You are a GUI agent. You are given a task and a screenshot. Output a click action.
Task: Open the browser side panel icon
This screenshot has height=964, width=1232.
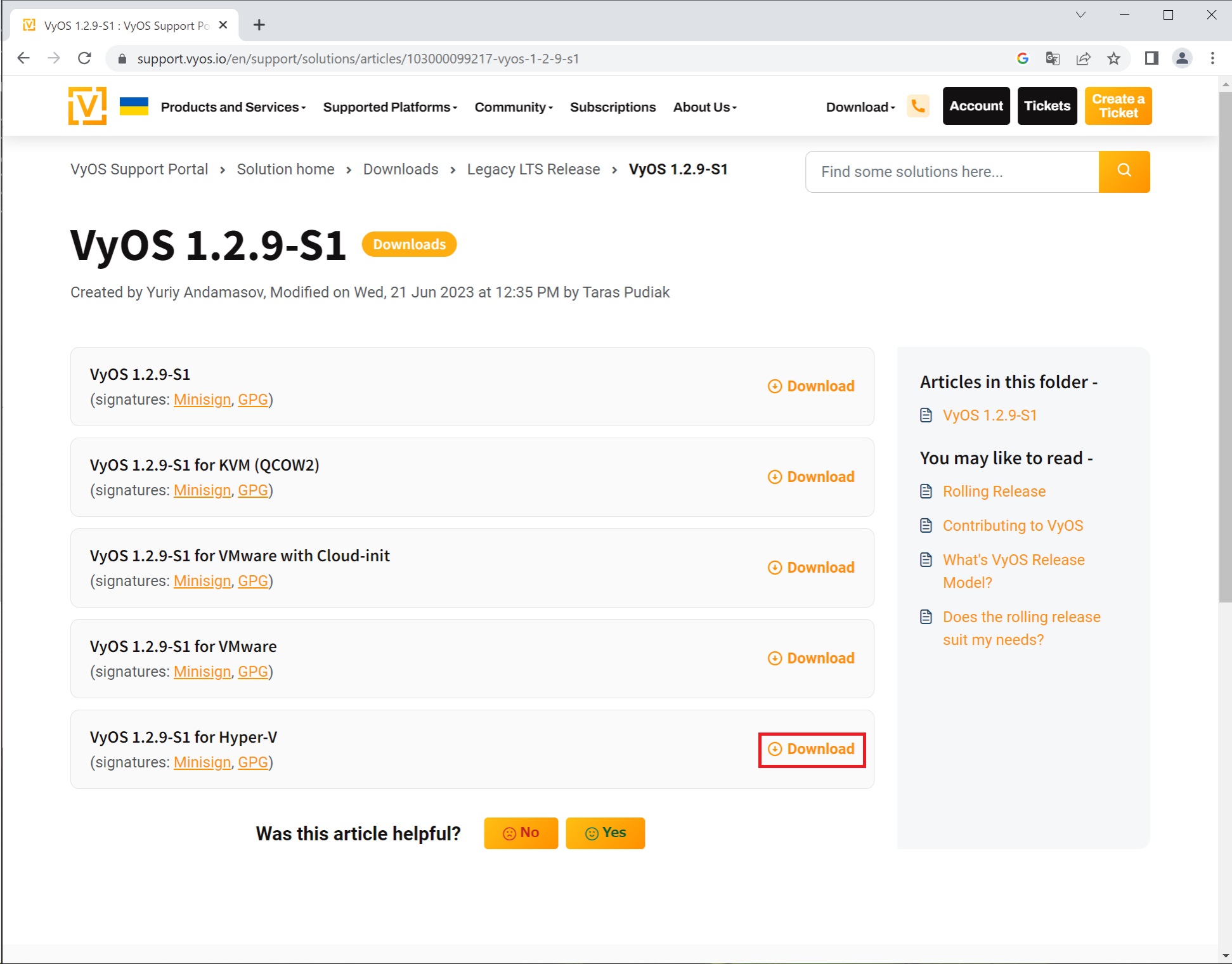pyautogui.click(x=1151, y=58)
